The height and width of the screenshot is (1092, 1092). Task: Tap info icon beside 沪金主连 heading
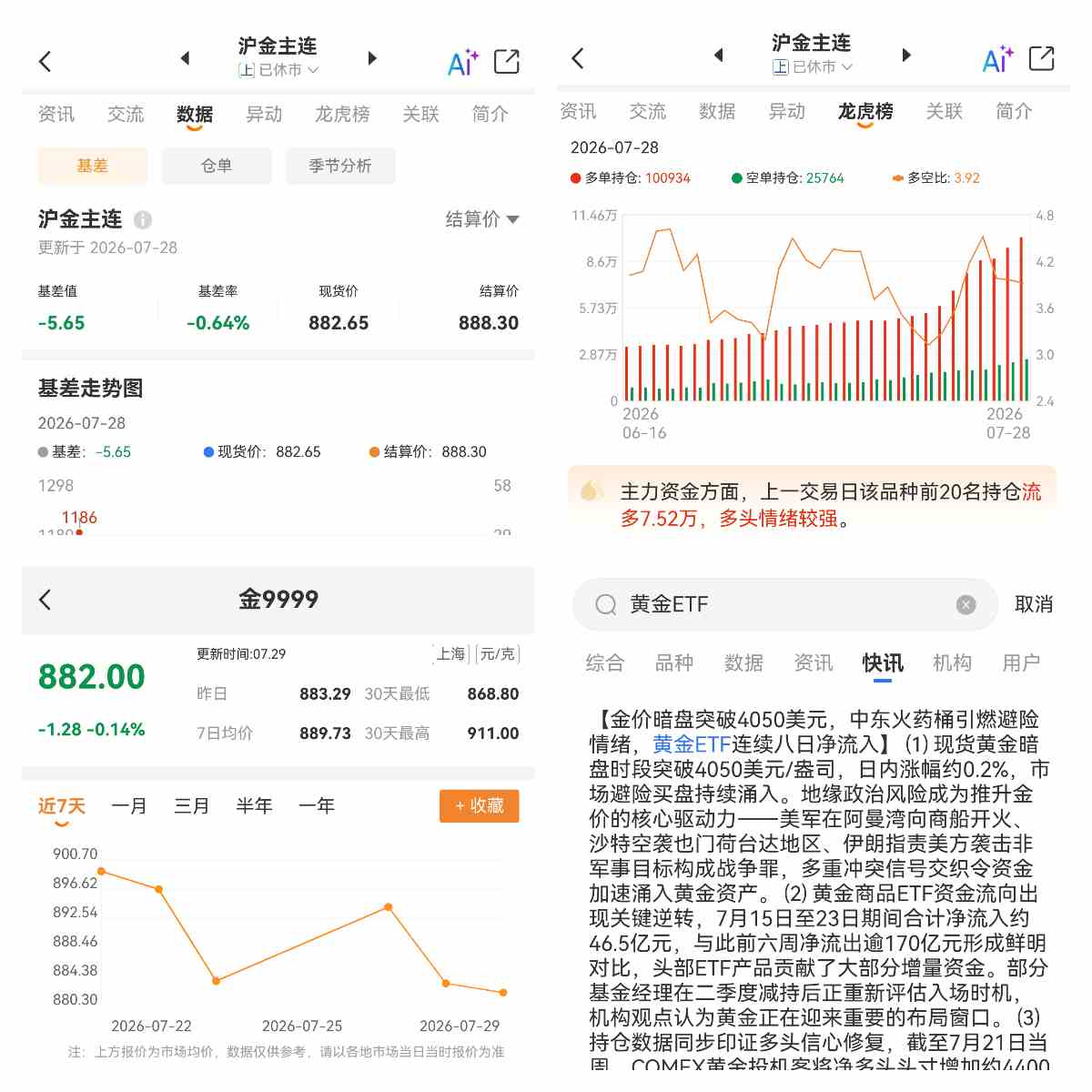[143, 219]
